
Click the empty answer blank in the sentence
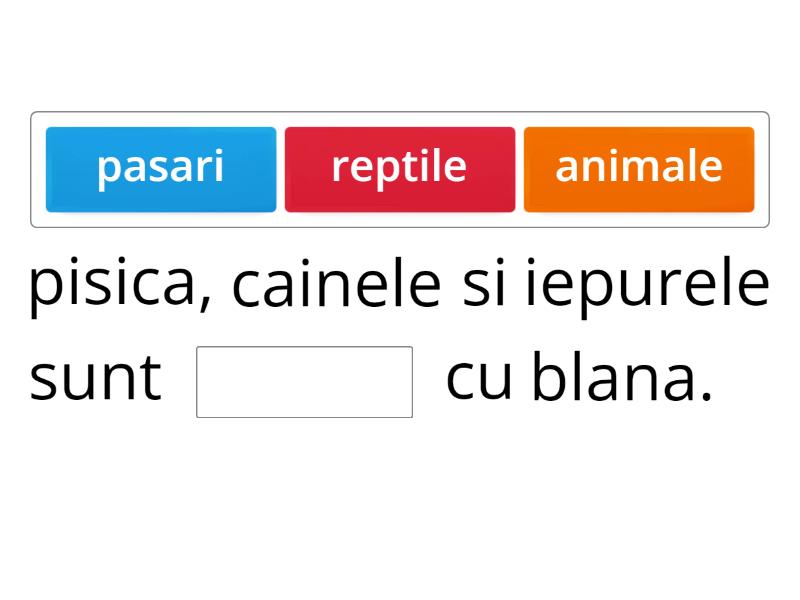[305, 381]
